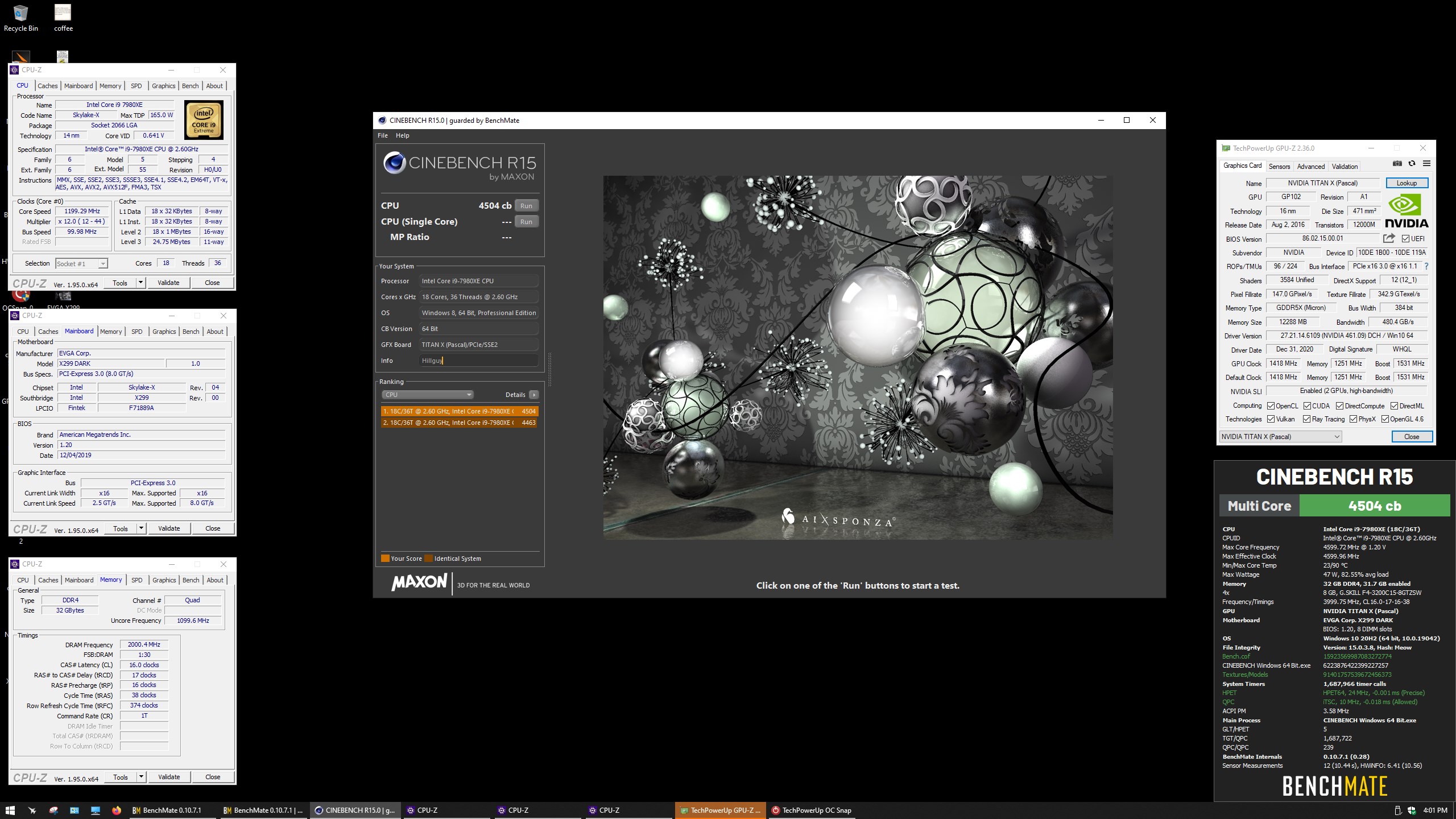Open the Socket #1 selection dropdown

point(81,264)
